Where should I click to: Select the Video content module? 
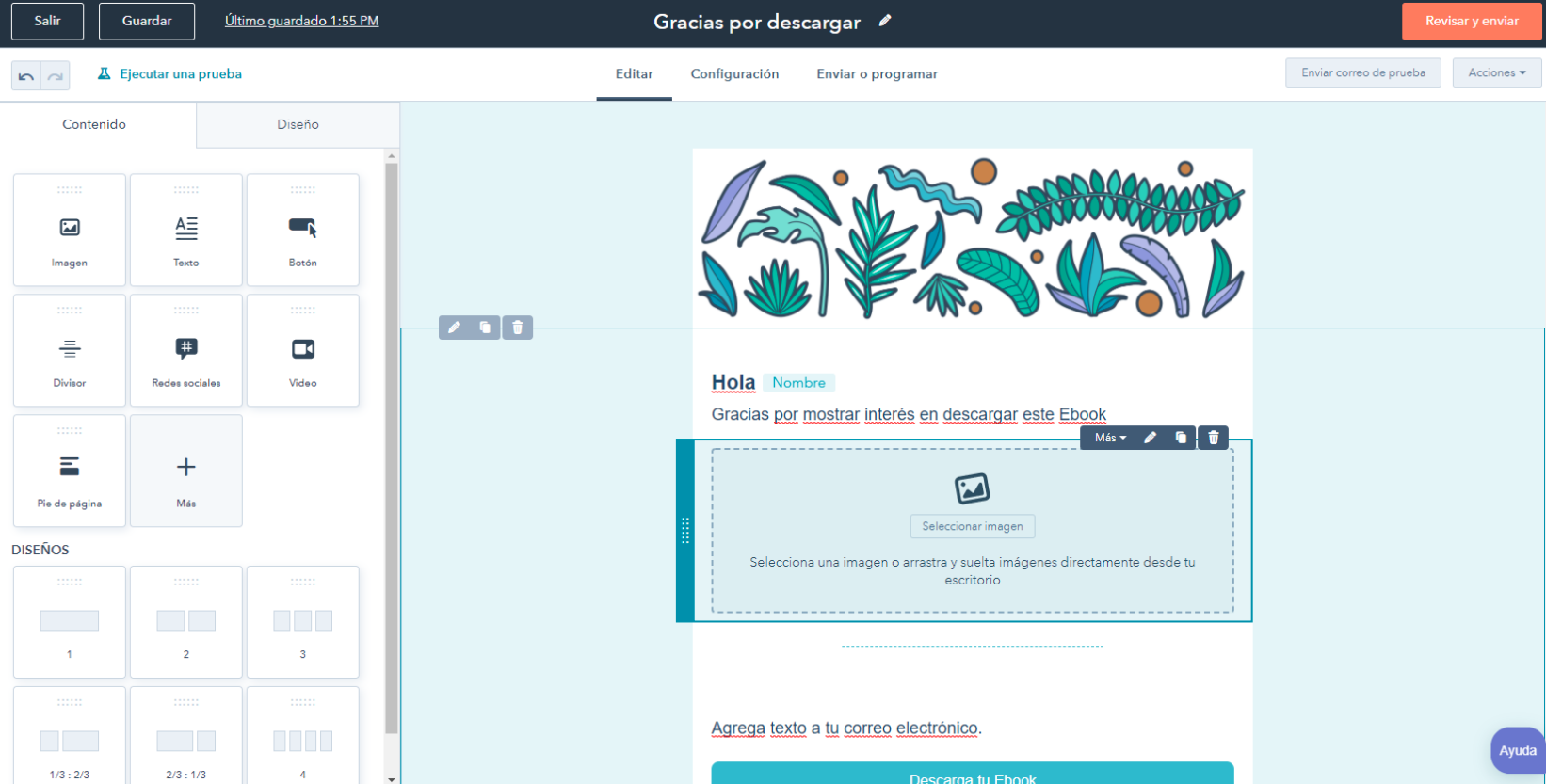302,350
